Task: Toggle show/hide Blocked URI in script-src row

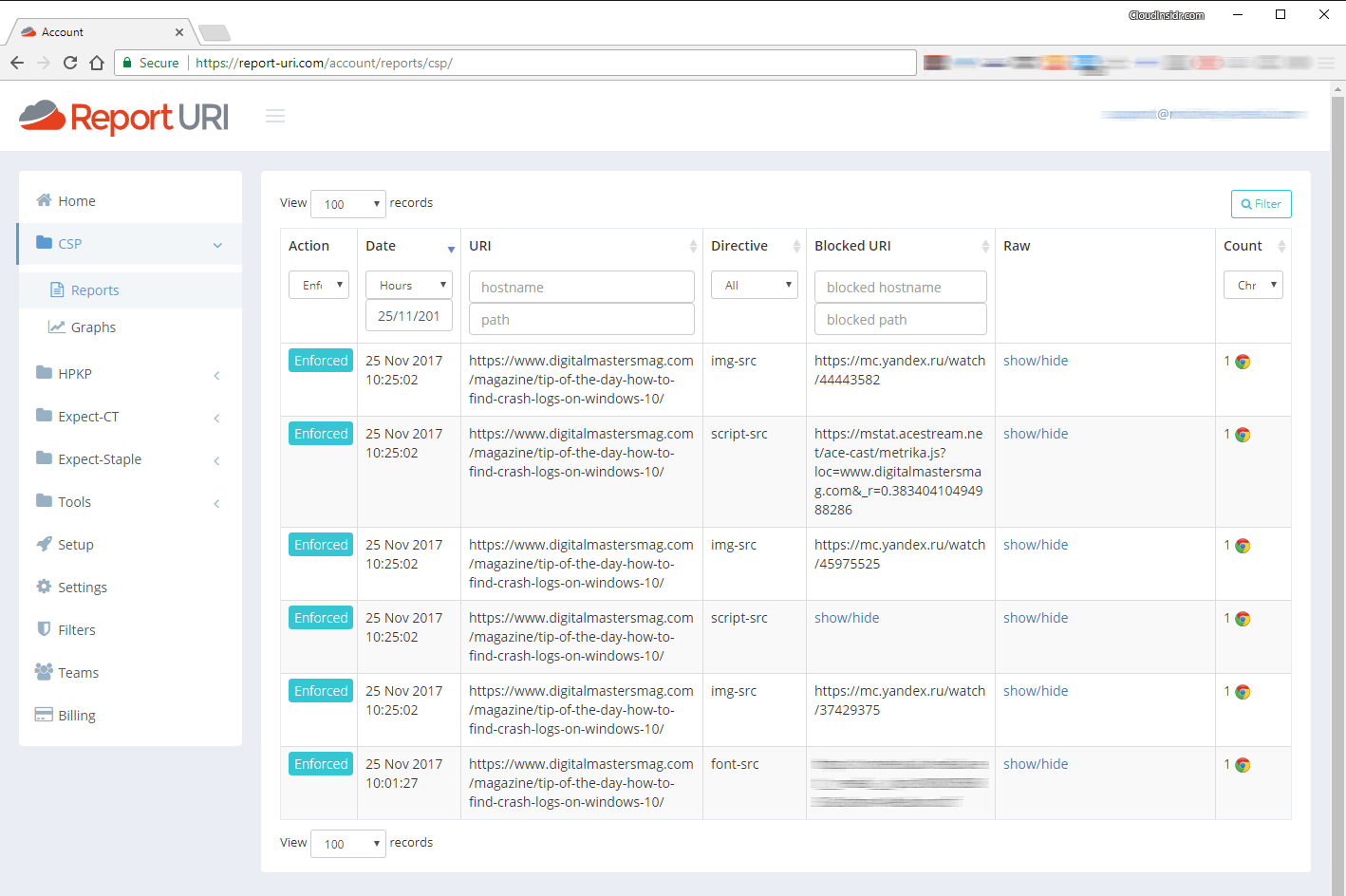Action: 847,618
